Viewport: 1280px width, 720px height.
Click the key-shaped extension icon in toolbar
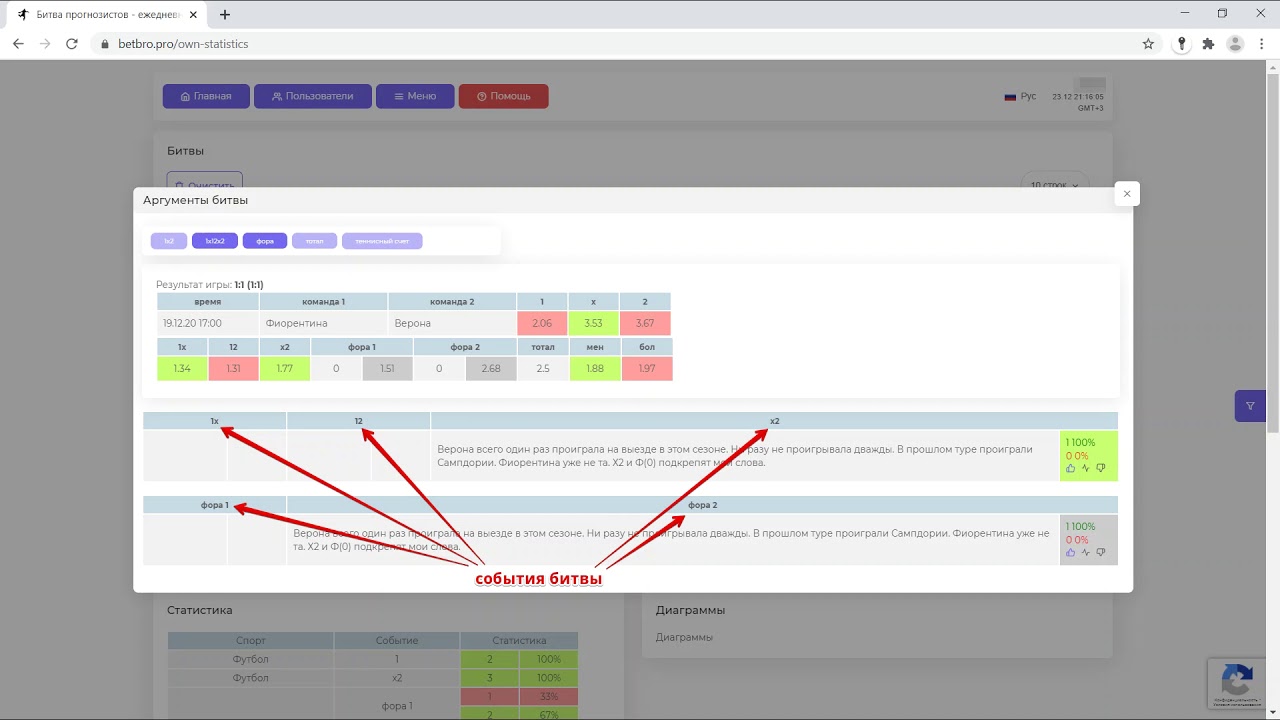pos(1182,44)
